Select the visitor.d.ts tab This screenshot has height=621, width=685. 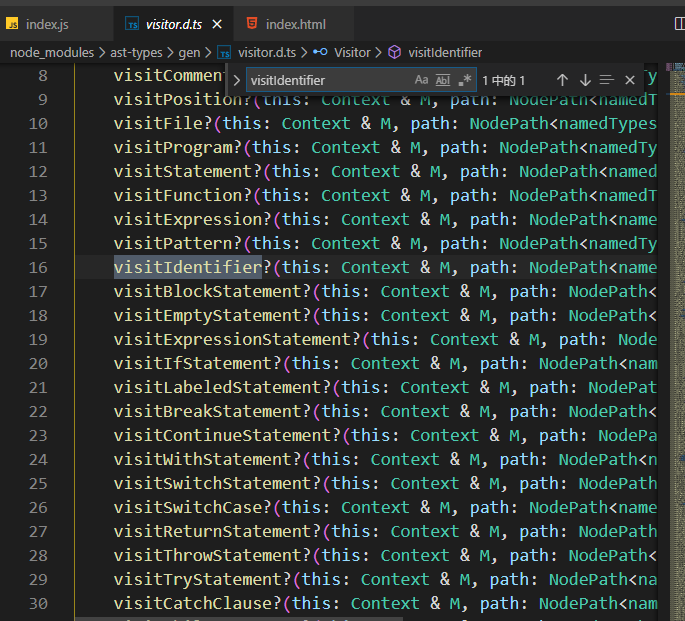(173, 24)
